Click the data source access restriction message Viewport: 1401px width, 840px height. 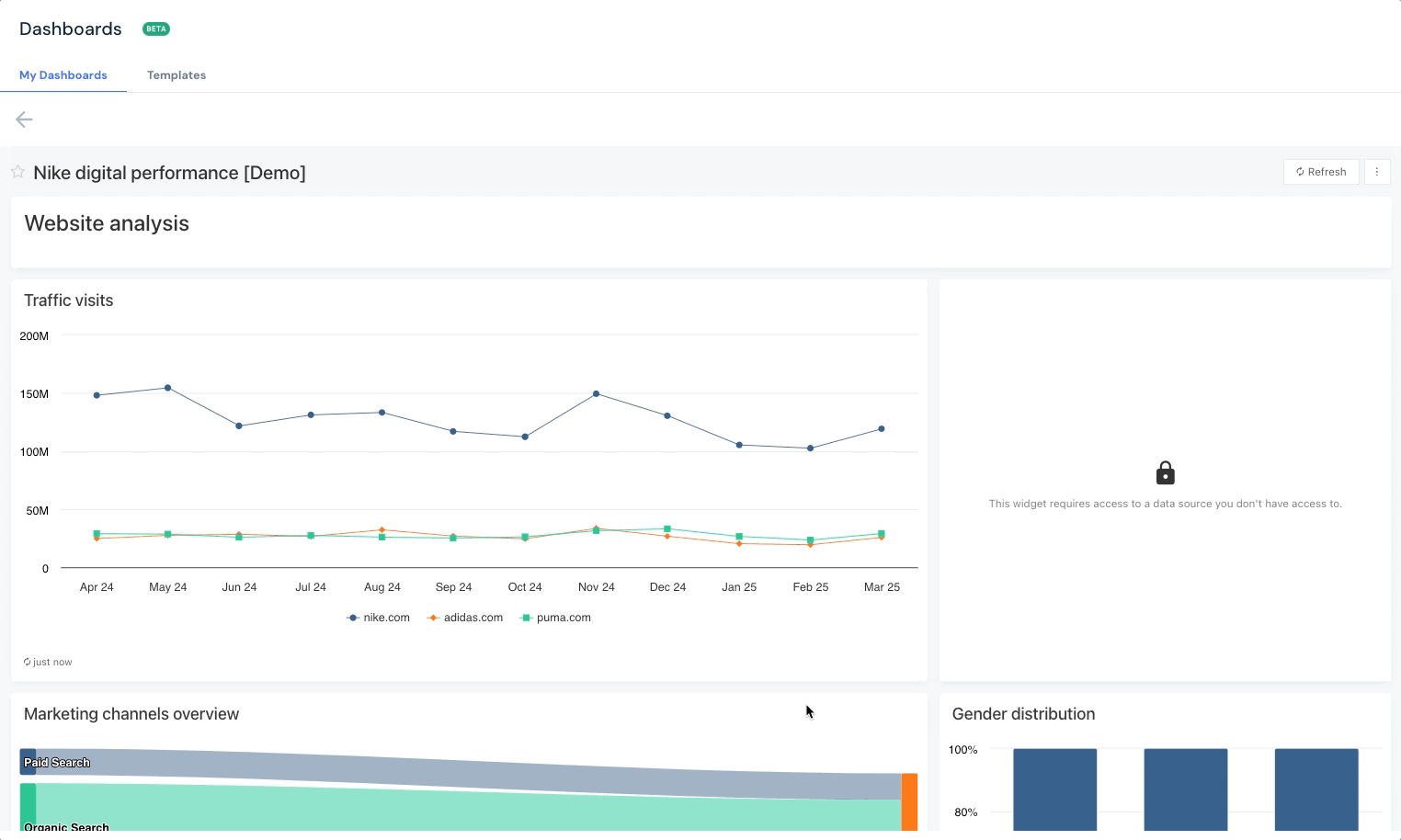pyautogui.click(x=1165, y=504)
